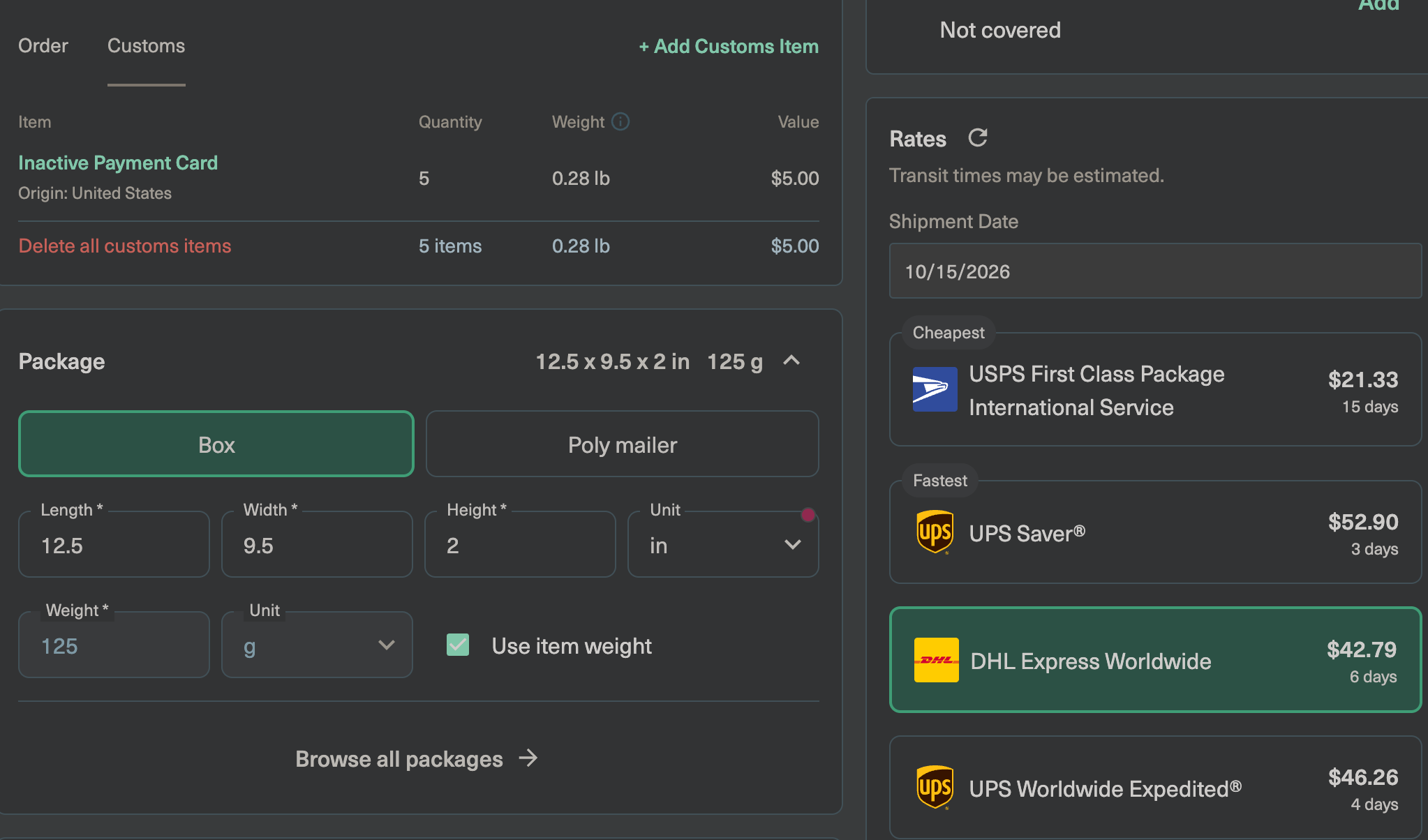Viewport: 1428px width, 840px height.
Task: Open the weight Unit dropdown
Action: (x=317, y=645)
